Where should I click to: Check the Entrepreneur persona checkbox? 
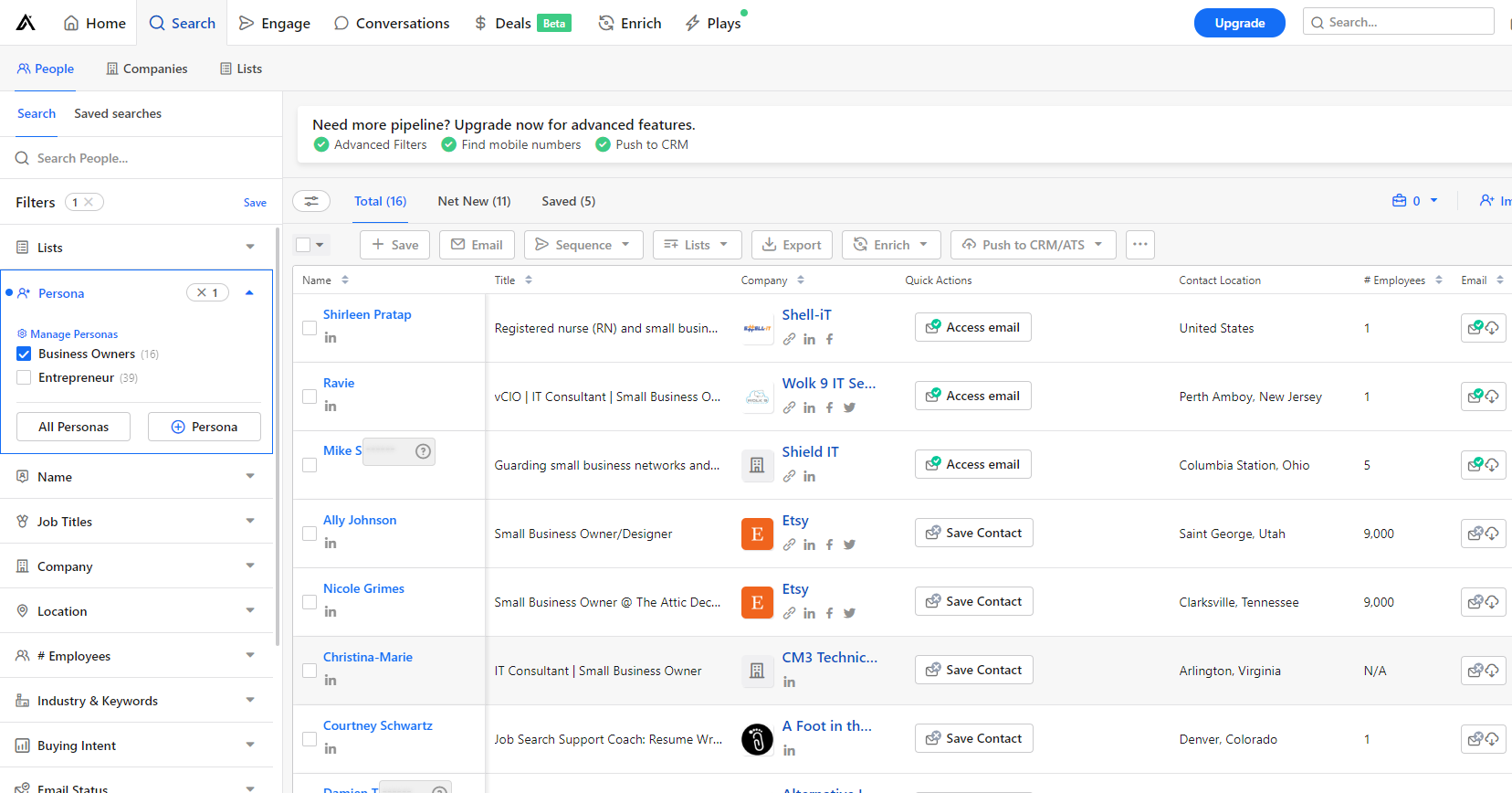24,377
